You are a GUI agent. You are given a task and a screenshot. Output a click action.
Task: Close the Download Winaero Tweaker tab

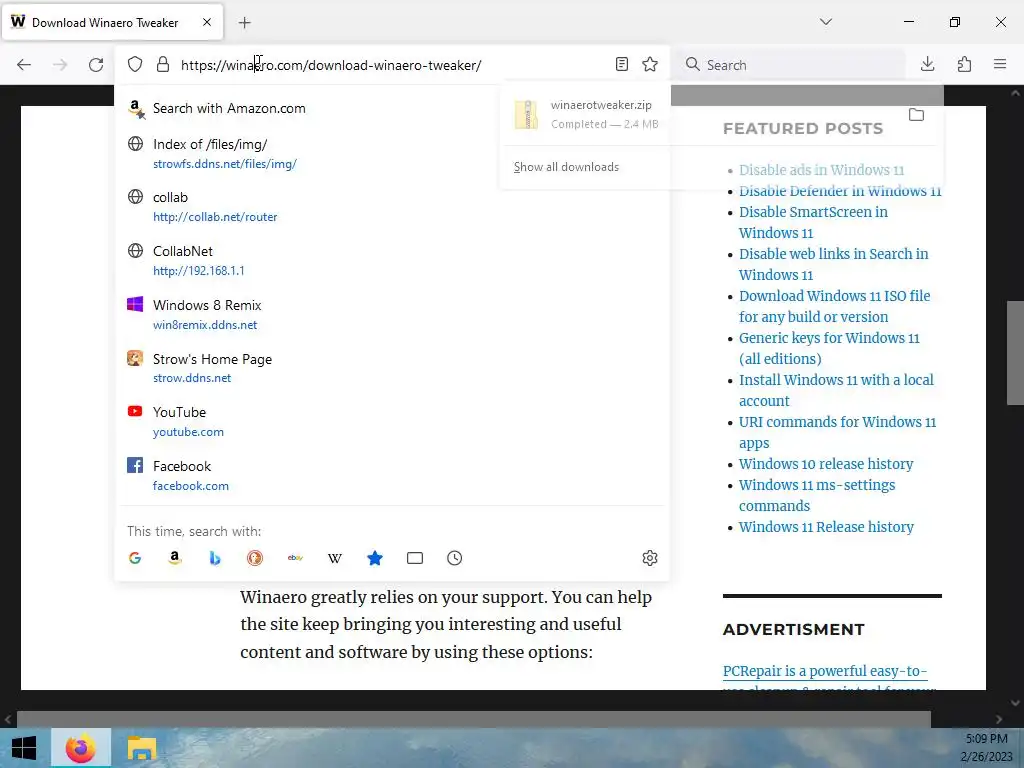point(207,22)
